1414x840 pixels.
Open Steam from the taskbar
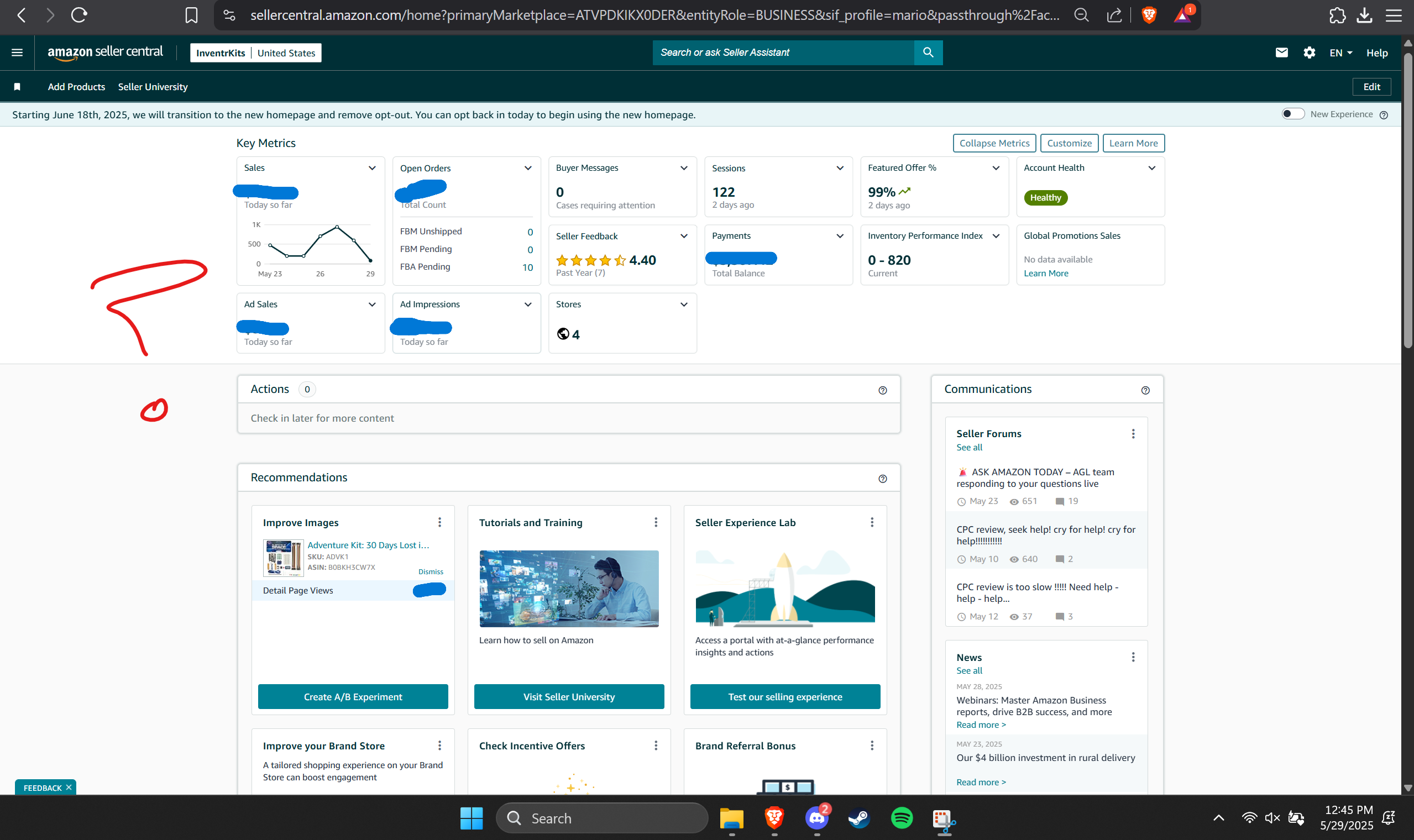pos(859,818)
